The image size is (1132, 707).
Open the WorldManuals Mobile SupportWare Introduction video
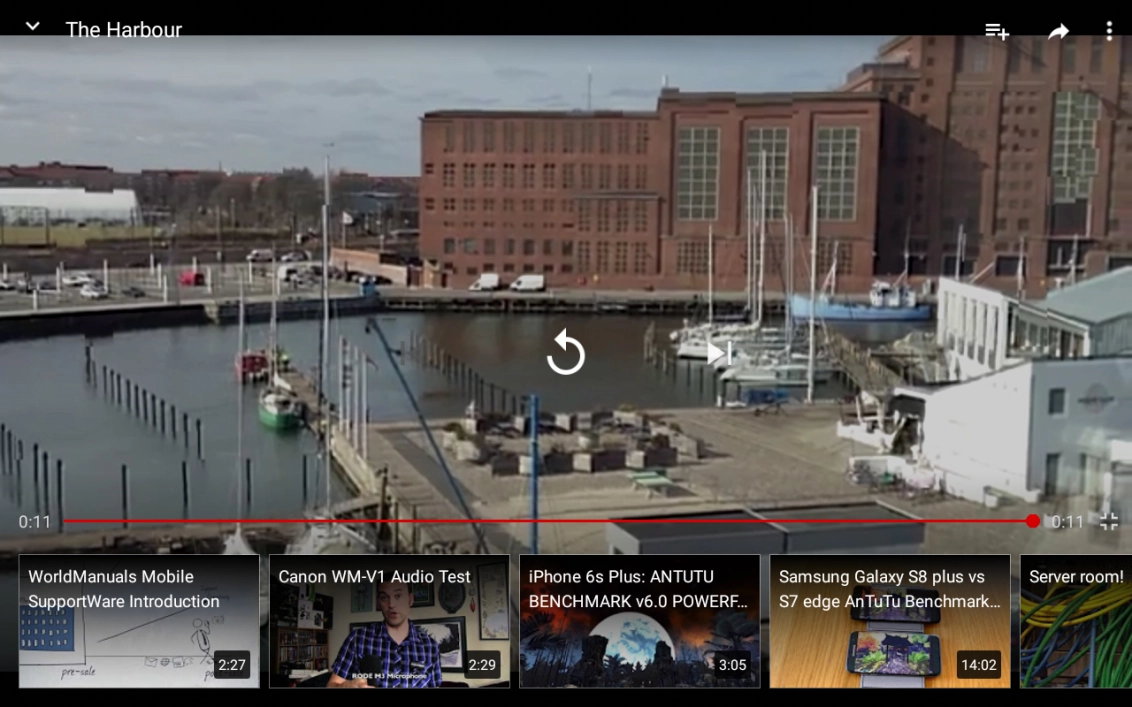pyautogui.click(x=139, y=621)
